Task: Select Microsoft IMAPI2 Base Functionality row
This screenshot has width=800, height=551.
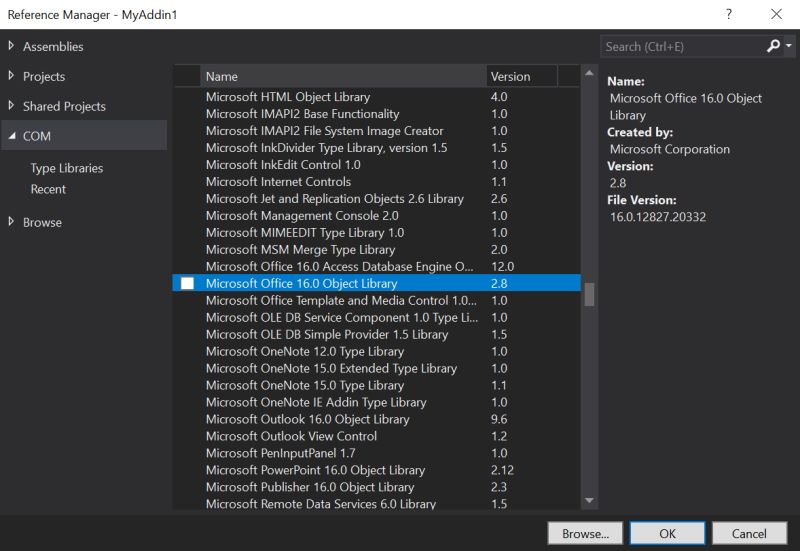Action: click(x=377, y=114)
